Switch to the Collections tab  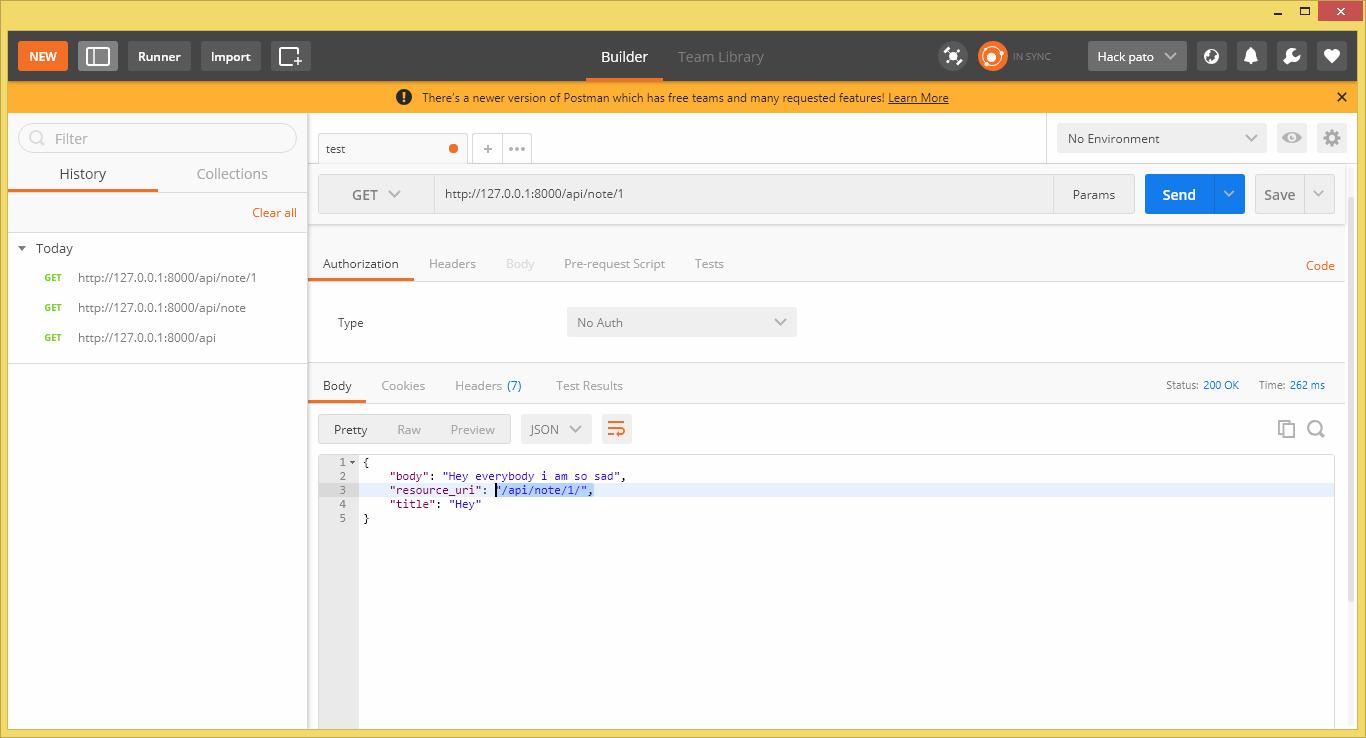coord(232,173)
